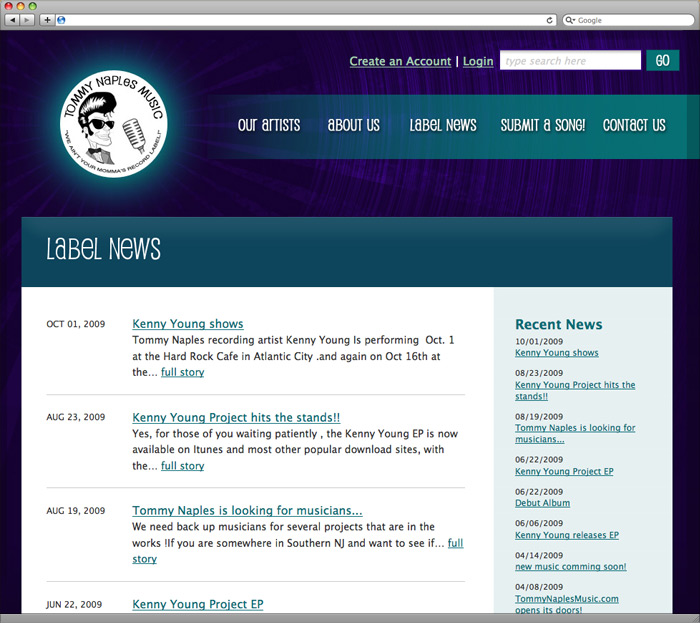Viewport: 700px width, 623px height.
Task: Open the About Us menu item
Action: click(354, 125)
